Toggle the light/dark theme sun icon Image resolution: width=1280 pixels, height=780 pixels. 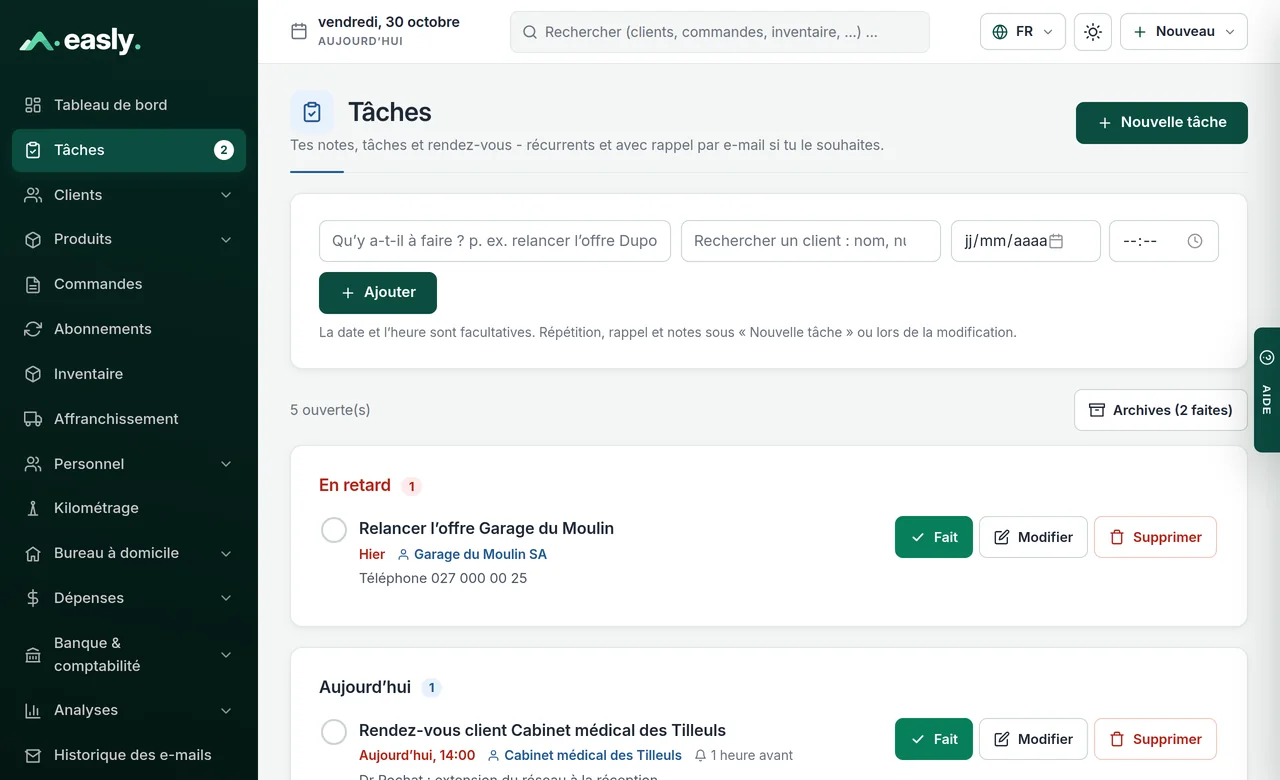(1093, 32)
